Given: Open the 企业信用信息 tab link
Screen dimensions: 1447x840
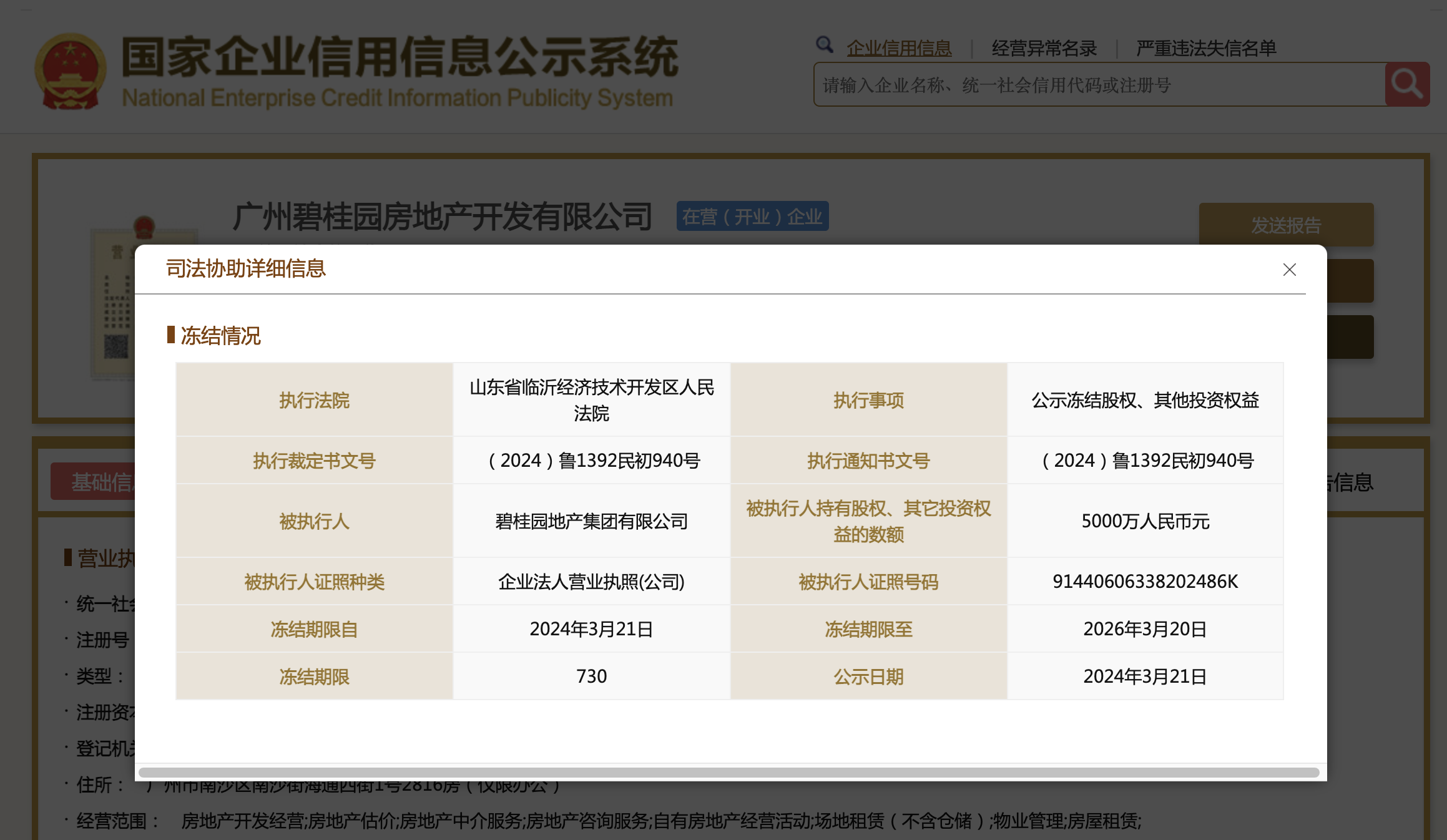Looking at the screenshot, I should (x=899, y=48).
